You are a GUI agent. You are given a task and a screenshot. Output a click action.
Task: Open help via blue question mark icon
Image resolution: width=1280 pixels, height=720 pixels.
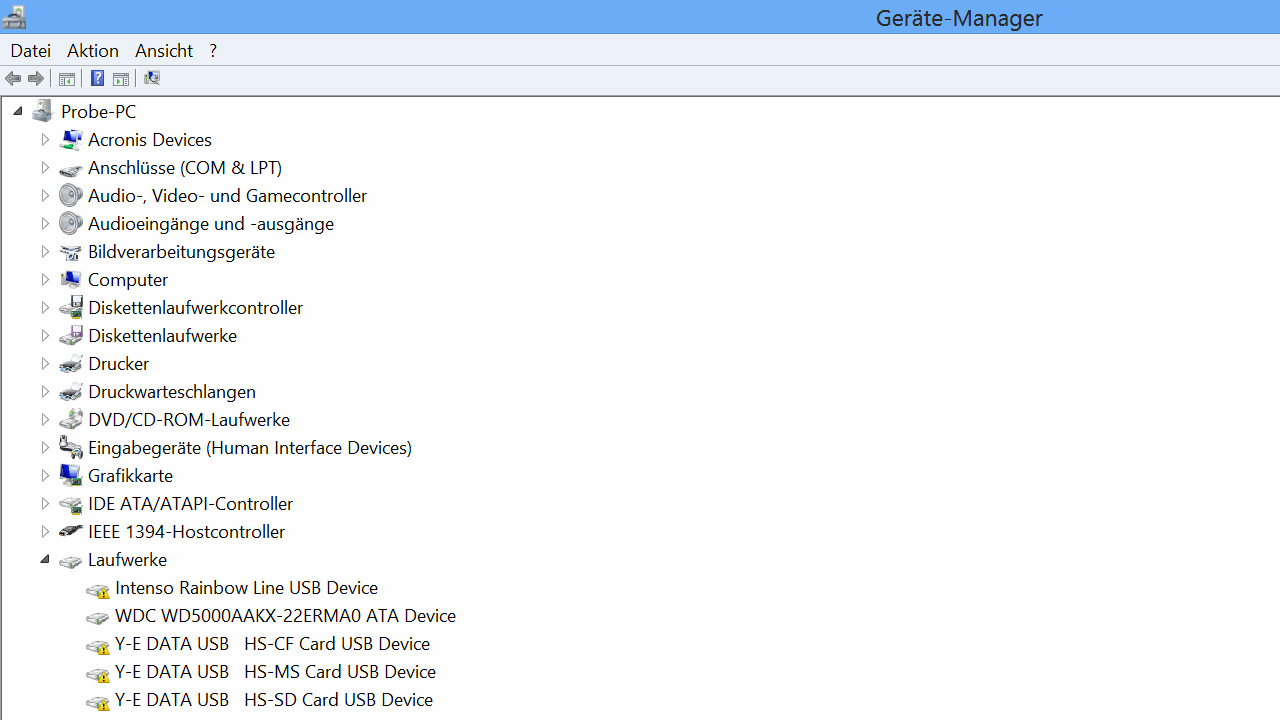click(x=97, y=79)
